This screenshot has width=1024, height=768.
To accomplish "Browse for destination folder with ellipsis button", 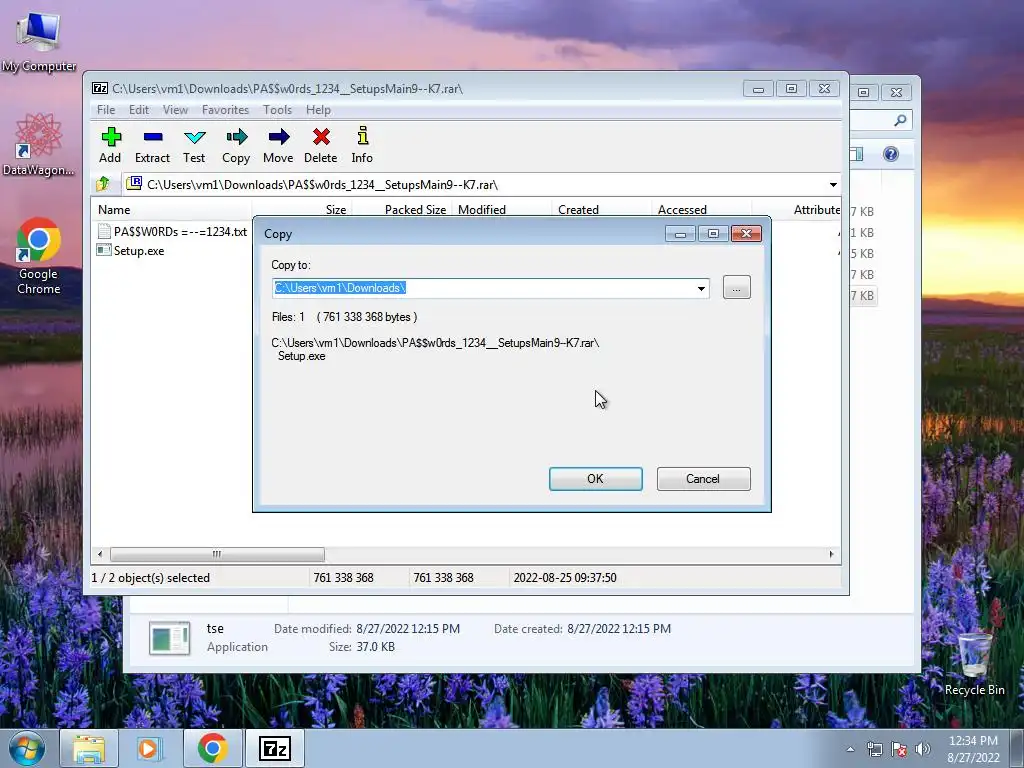I will 737,288.
